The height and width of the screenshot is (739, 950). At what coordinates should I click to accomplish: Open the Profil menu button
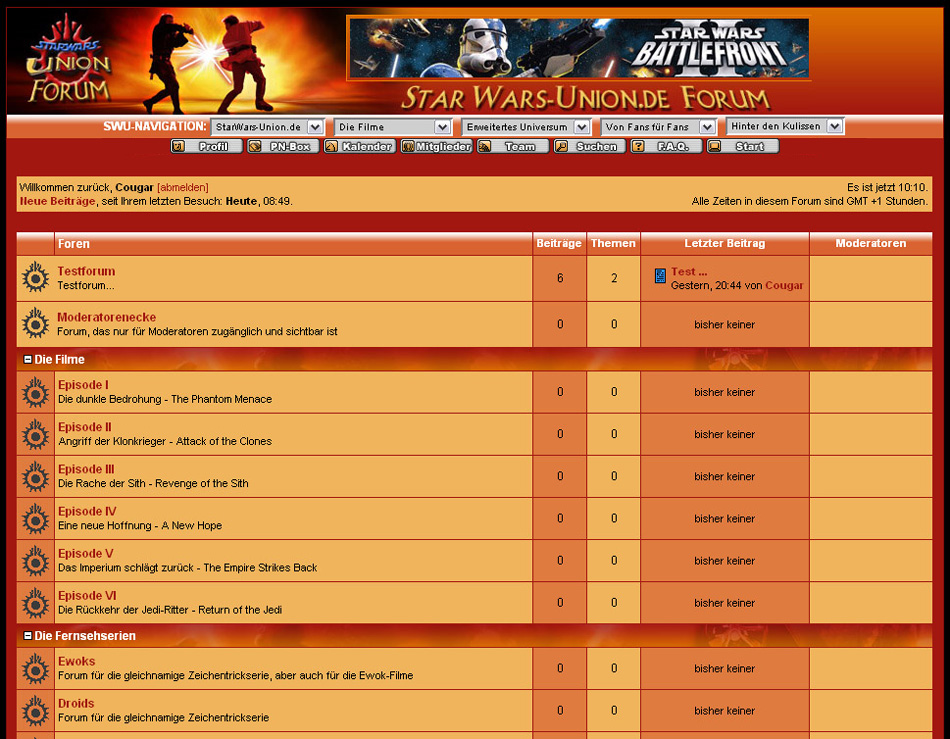[x=207, y=146]
